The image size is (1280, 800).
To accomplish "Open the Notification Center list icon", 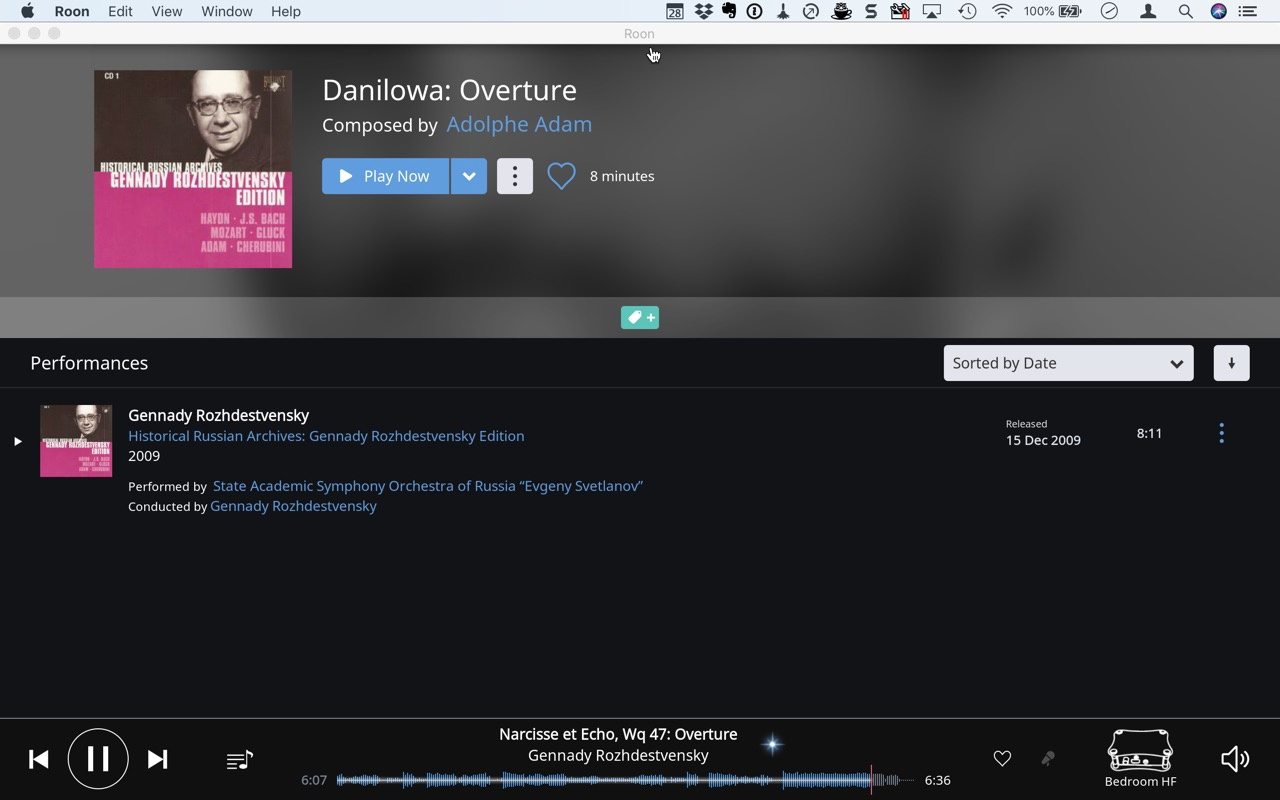I will (1248, 11).
